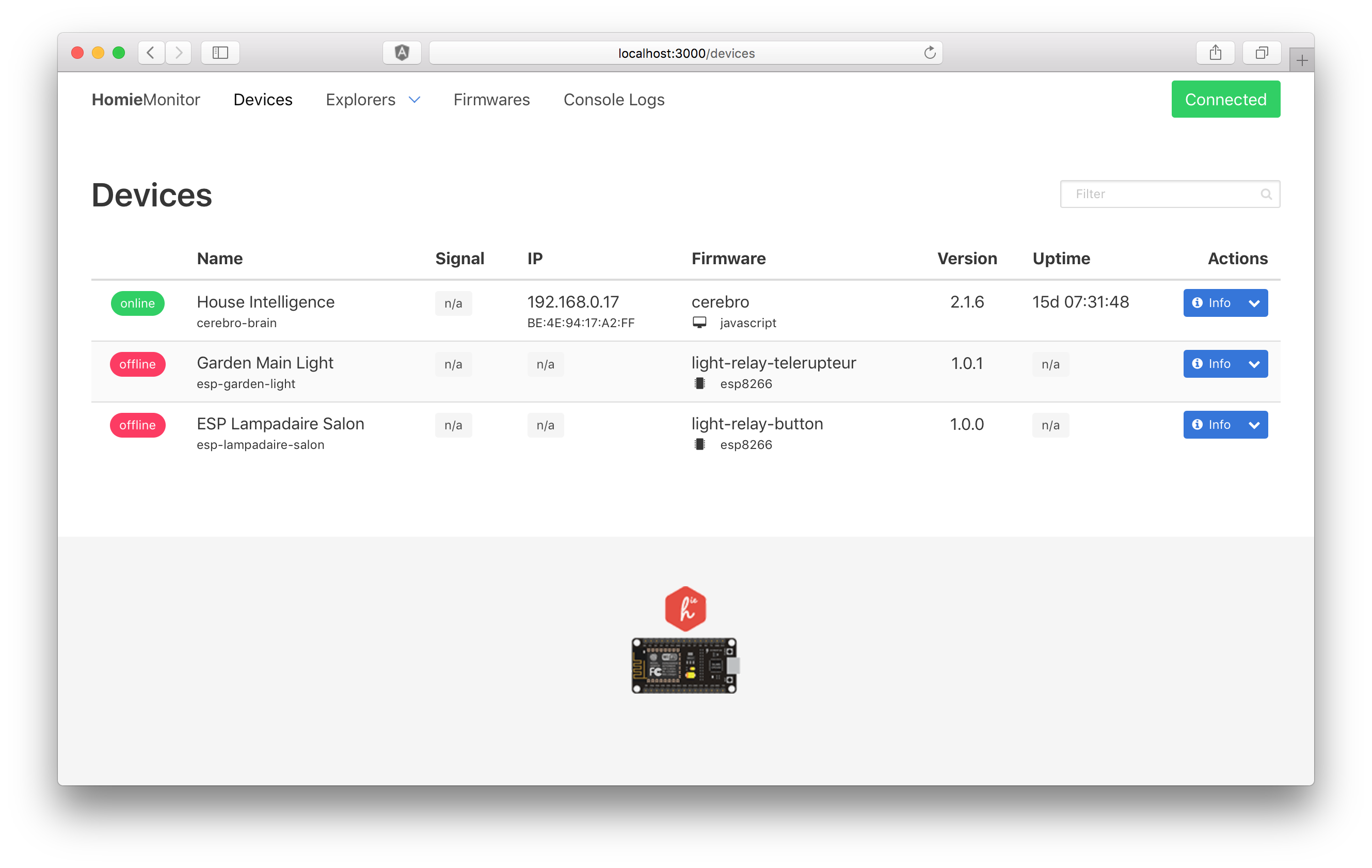Click the reload page icon
The image size is (1372, 868).
pos(929,53)
